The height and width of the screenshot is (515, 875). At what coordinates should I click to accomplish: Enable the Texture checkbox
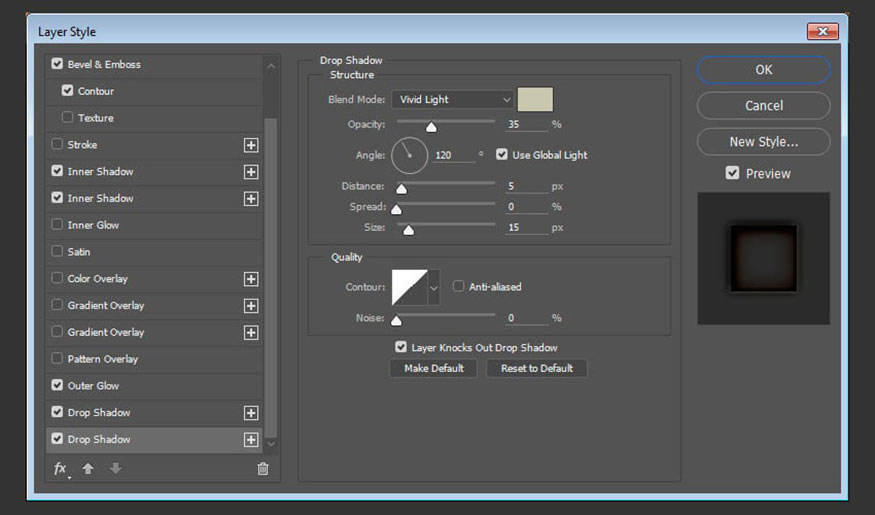coord(68,117)
